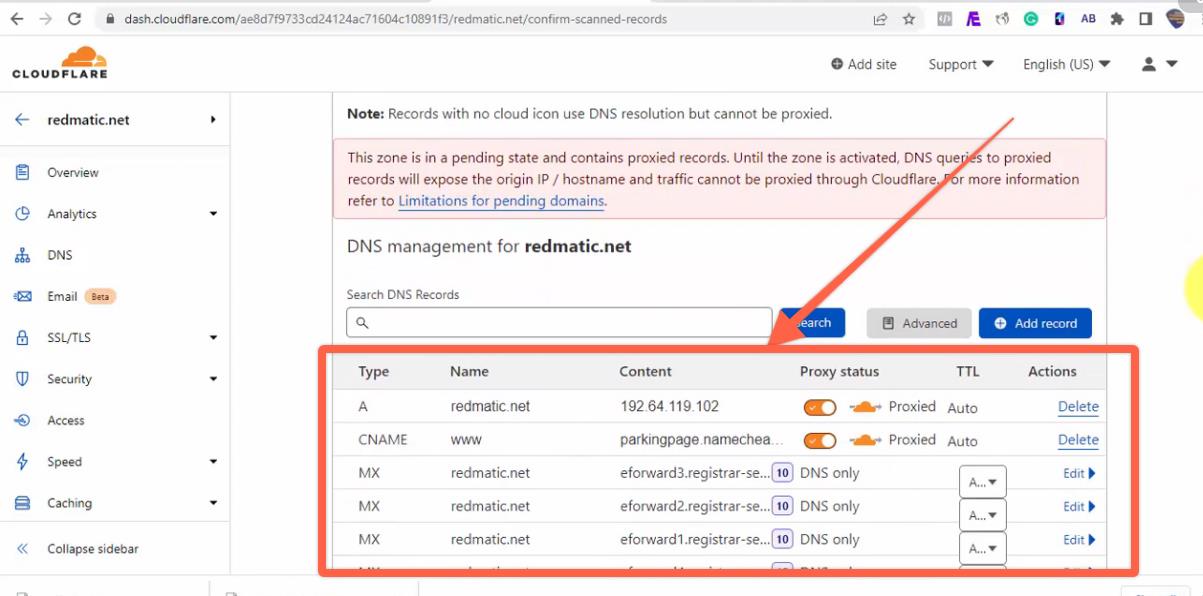Click the gray code-bracket extension icon

coord(944,19)
